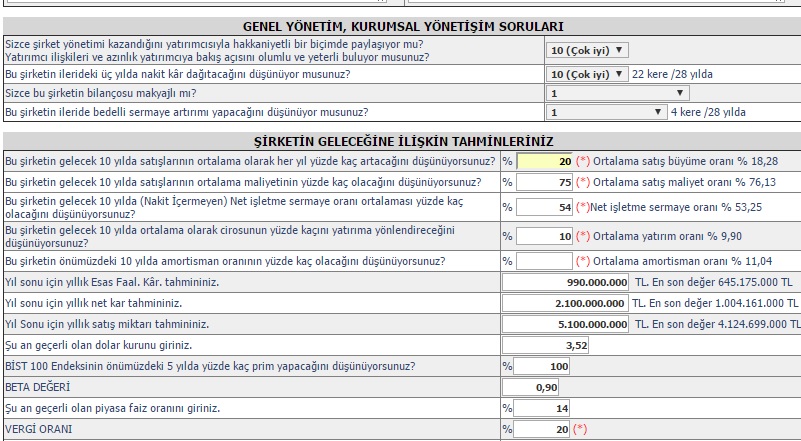Screen dimensions: 801x441
Task: Open the cash dividend expectation dropdown
Action: pos(587,74)
